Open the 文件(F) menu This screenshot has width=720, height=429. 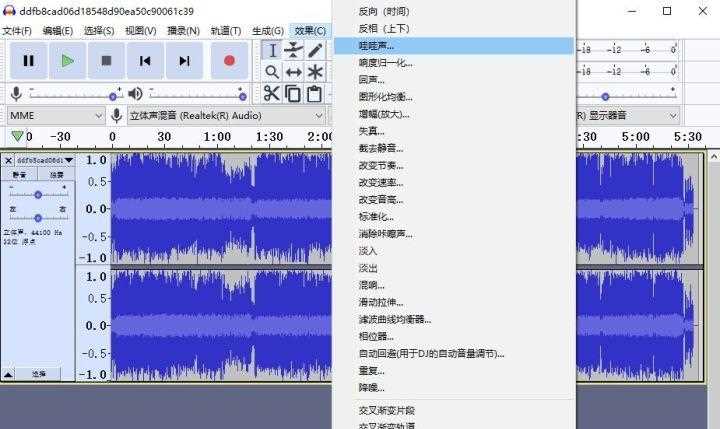[x=17, y=30]
